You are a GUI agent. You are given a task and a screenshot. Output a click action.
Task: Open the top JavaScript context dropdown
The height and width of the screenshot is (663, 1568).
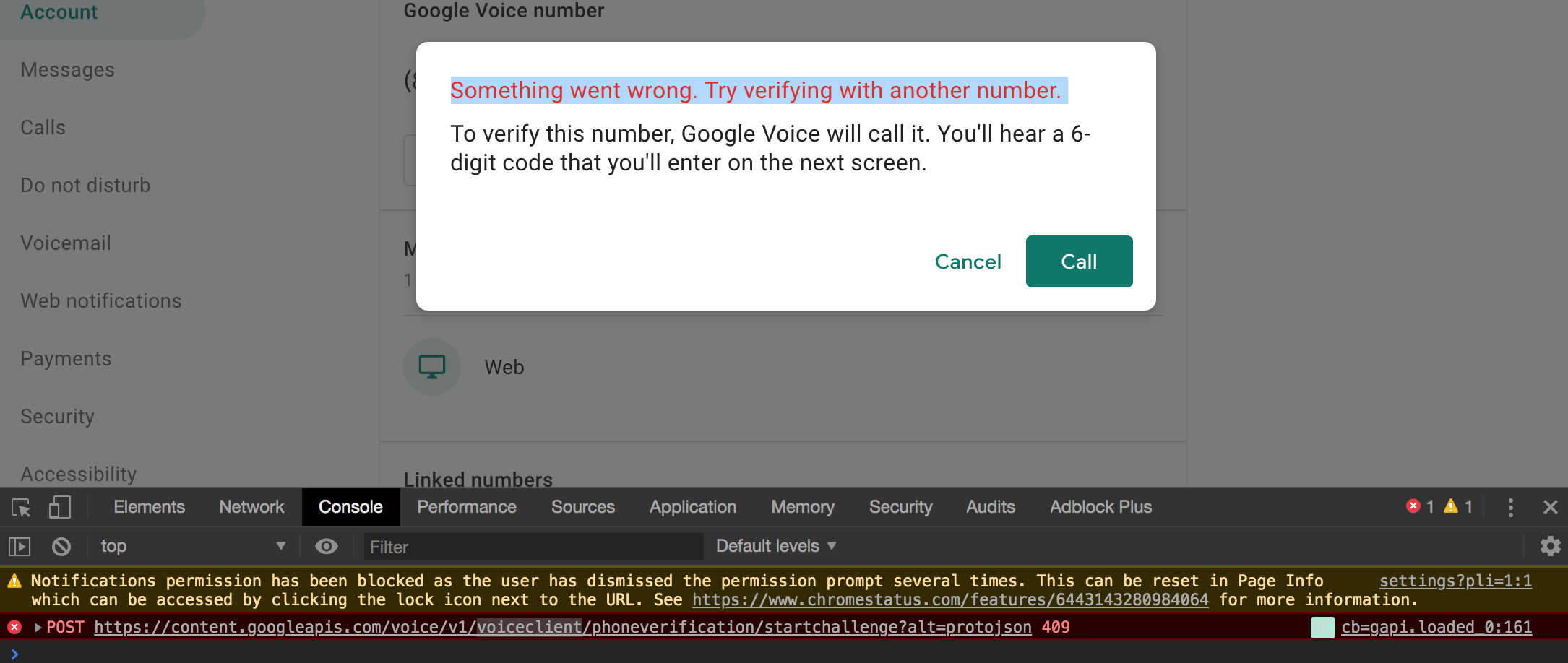point(192,546)
